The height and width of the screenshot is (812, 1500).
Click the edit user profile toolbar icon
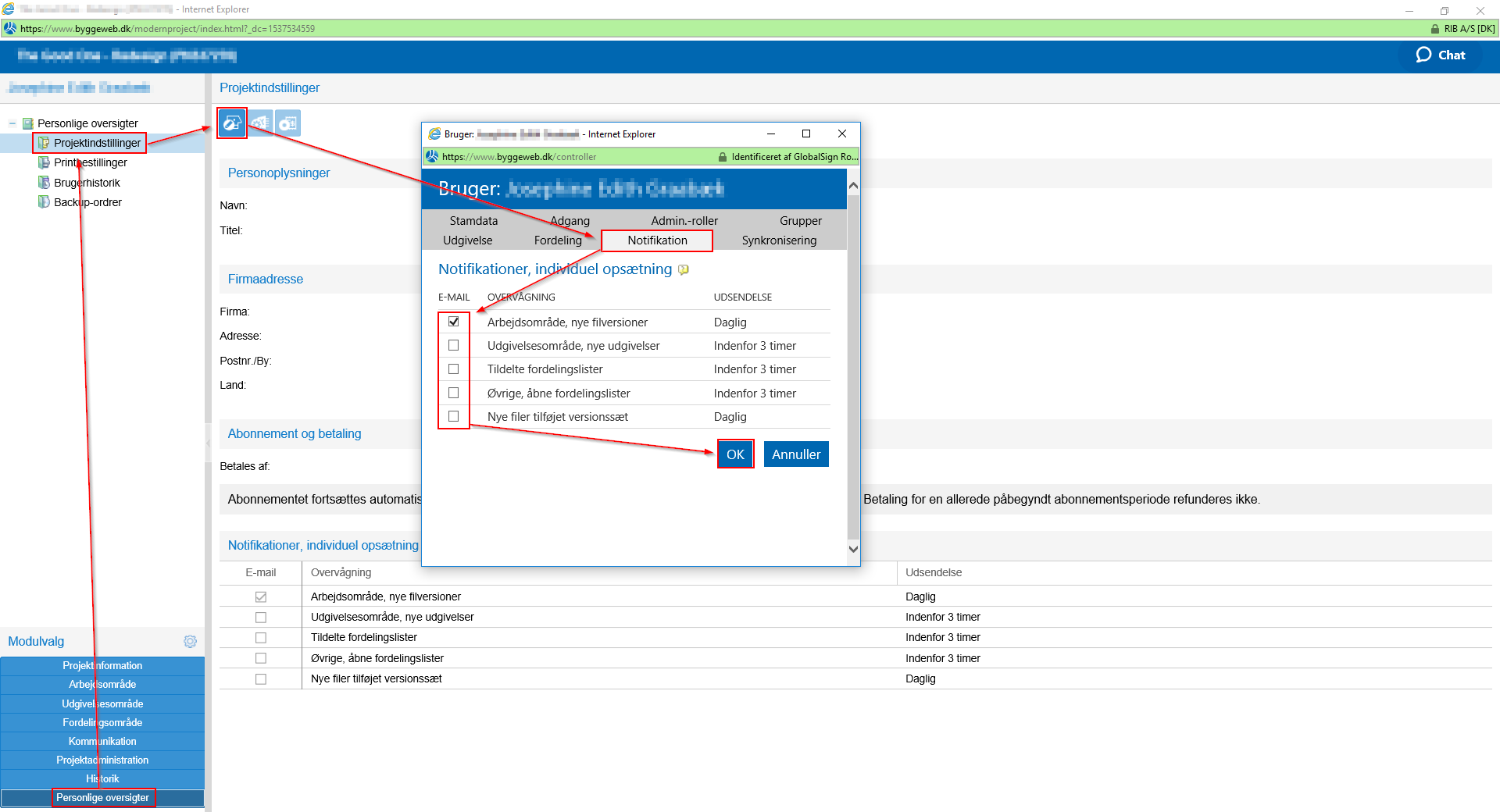point(232,123)
